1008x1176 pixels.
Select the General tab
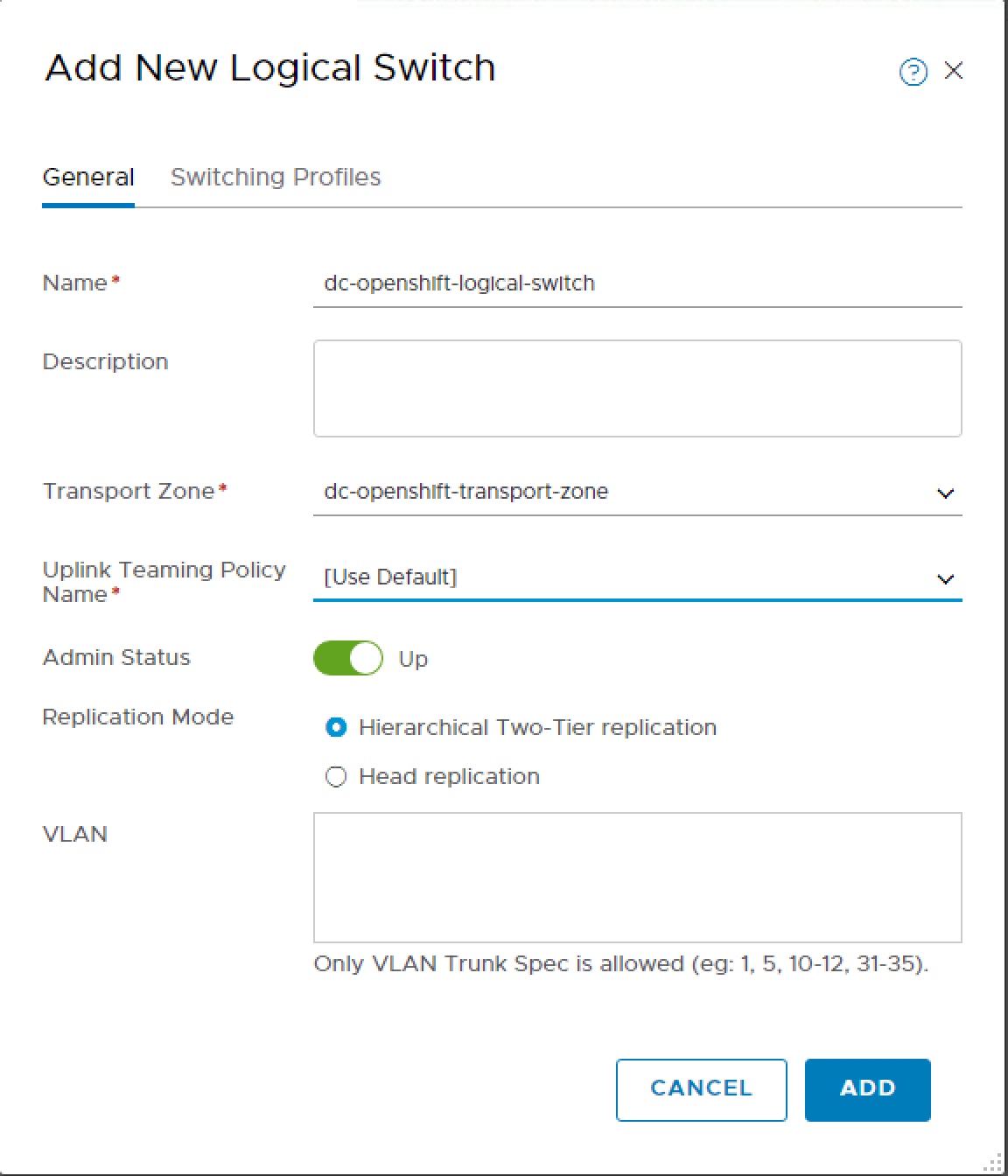point(87,177)
